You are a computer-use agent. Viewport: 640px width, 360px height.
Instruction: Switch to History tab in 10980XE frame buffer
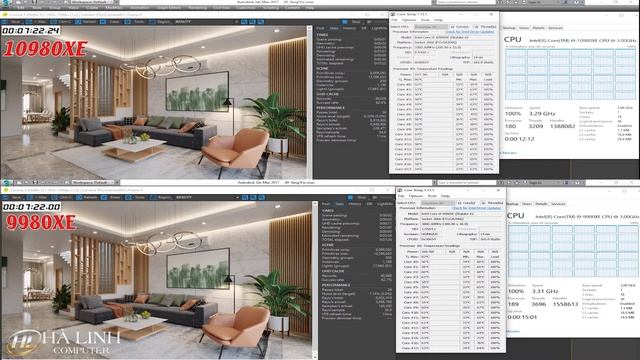(x=349, y=28)
